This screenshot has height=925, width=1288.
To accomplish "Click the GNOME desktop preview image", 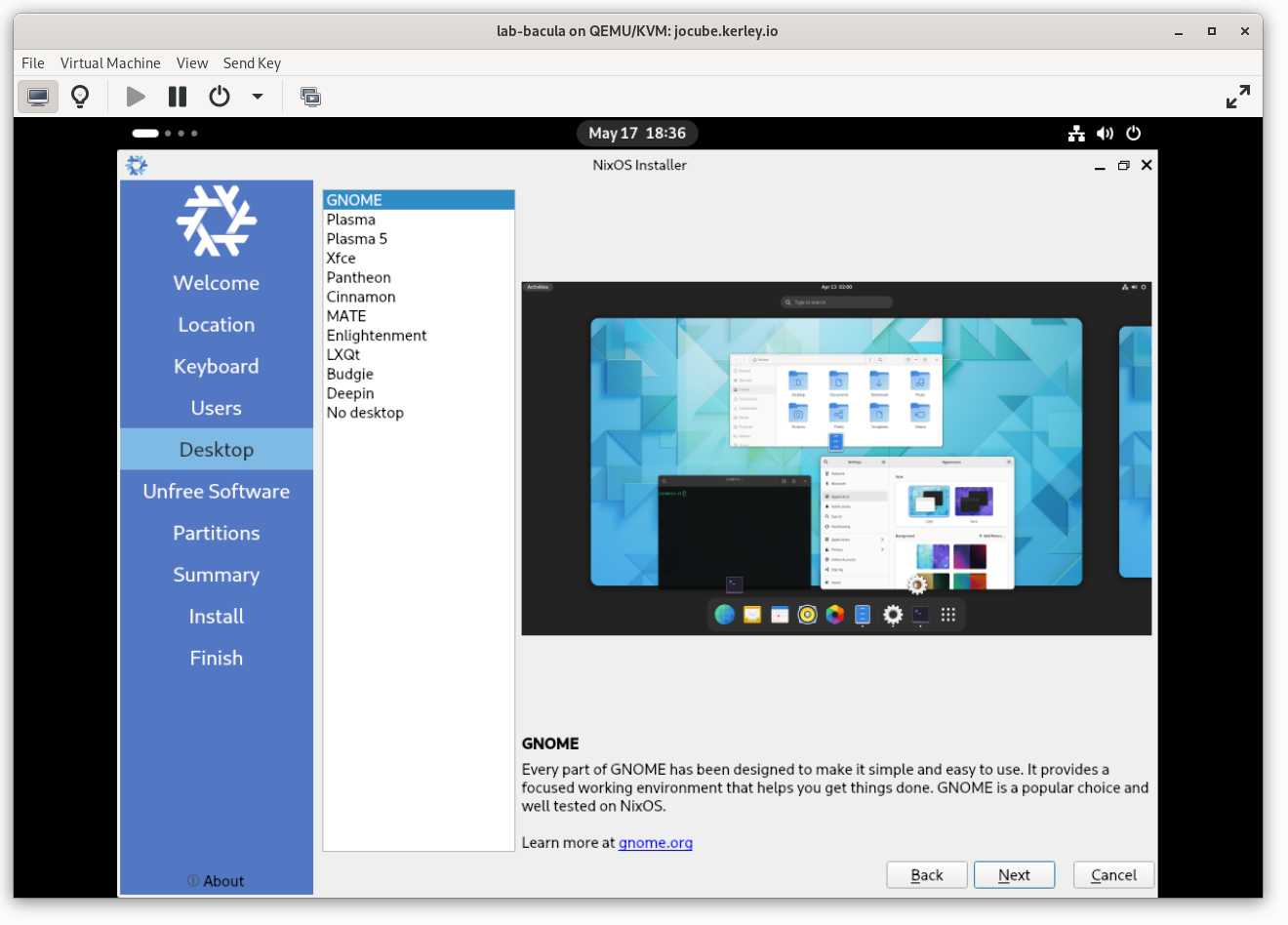I will [836, 459].
